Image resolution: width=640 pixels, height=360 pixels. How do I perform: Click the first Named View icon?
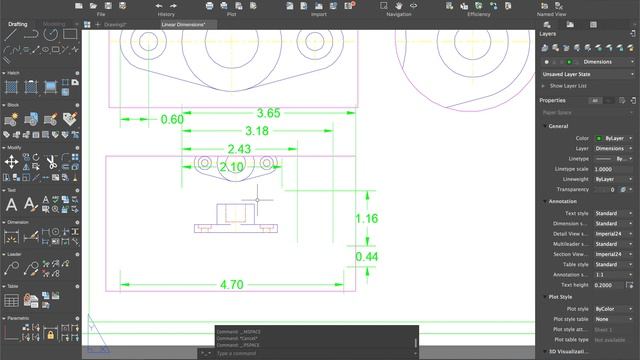tap(544, 6)
